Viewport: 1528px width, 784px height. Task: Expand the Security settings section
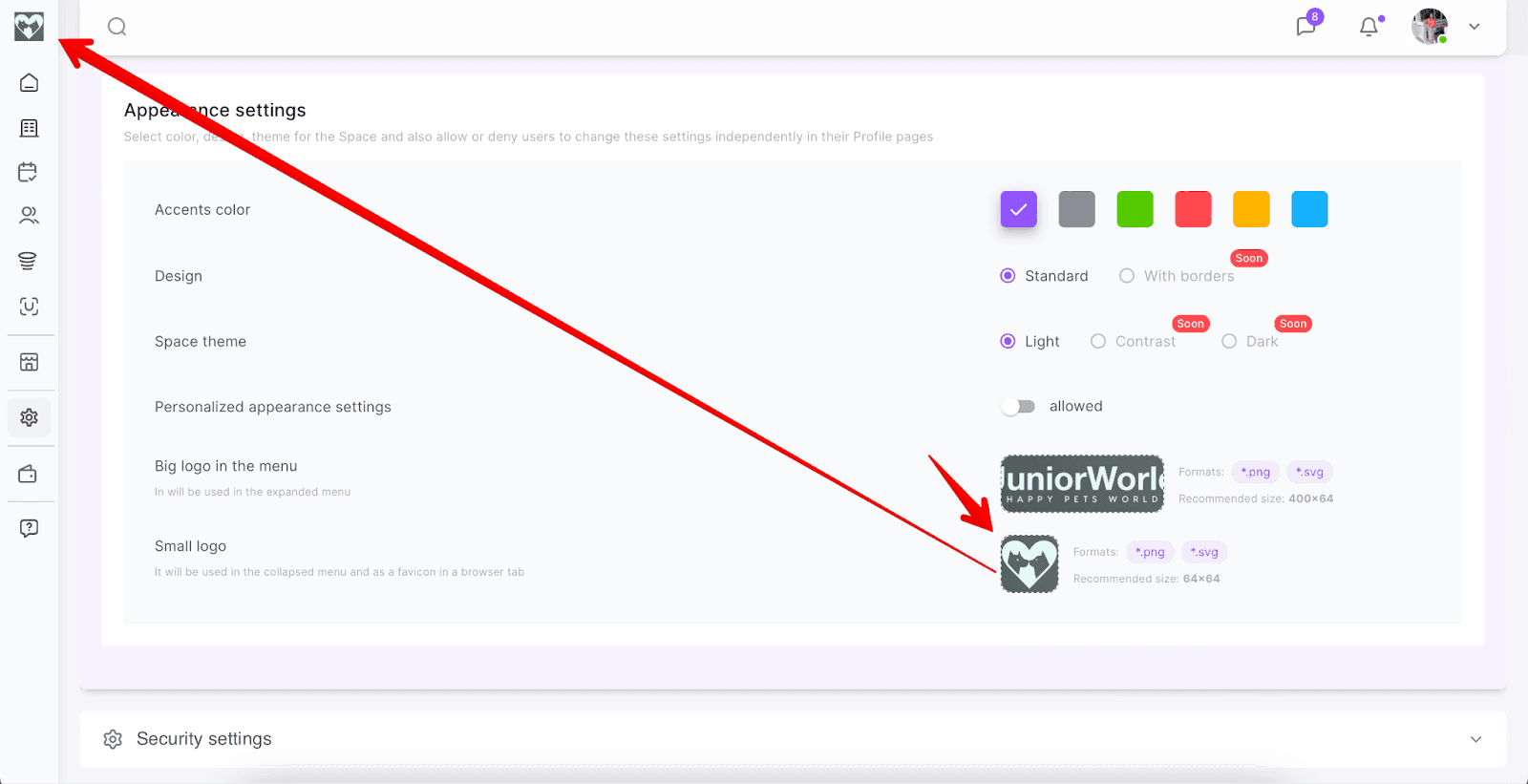coord(1475,739)
